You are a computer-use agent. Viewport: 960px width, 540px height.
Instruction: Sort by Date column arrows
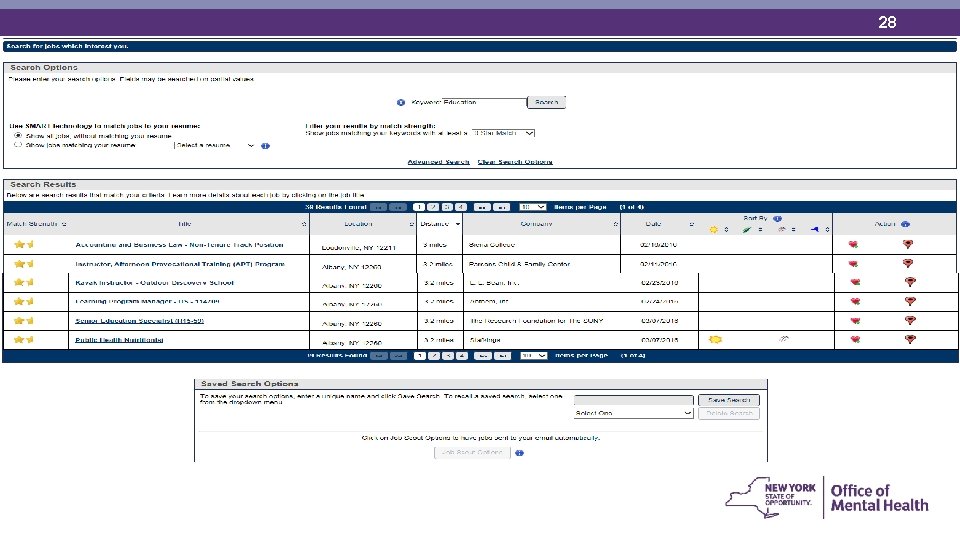pos(692,225)
